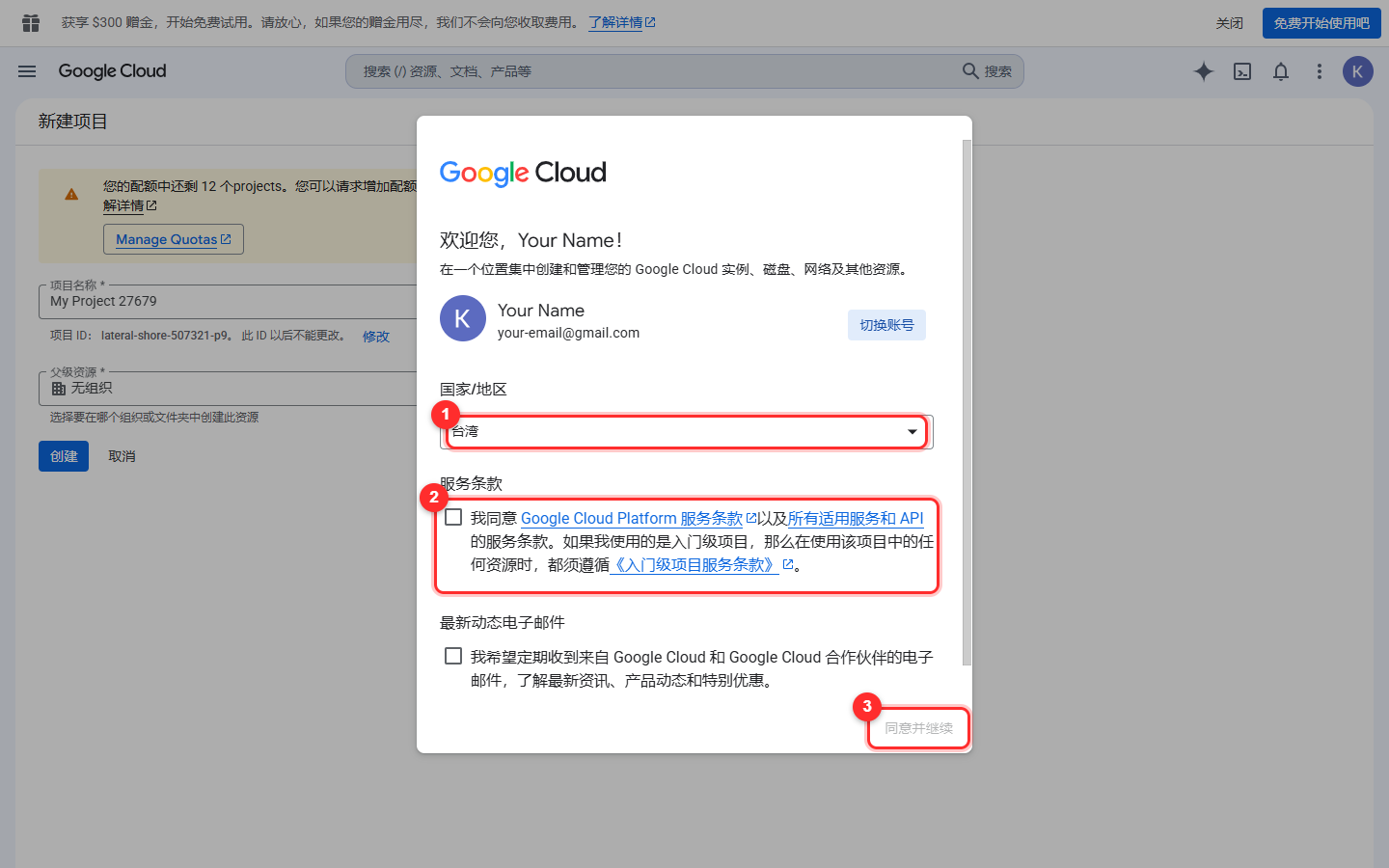Click 关闭 in the top banner
This screenshot has height=868, width=1389.
click(x=1230, y=23)
